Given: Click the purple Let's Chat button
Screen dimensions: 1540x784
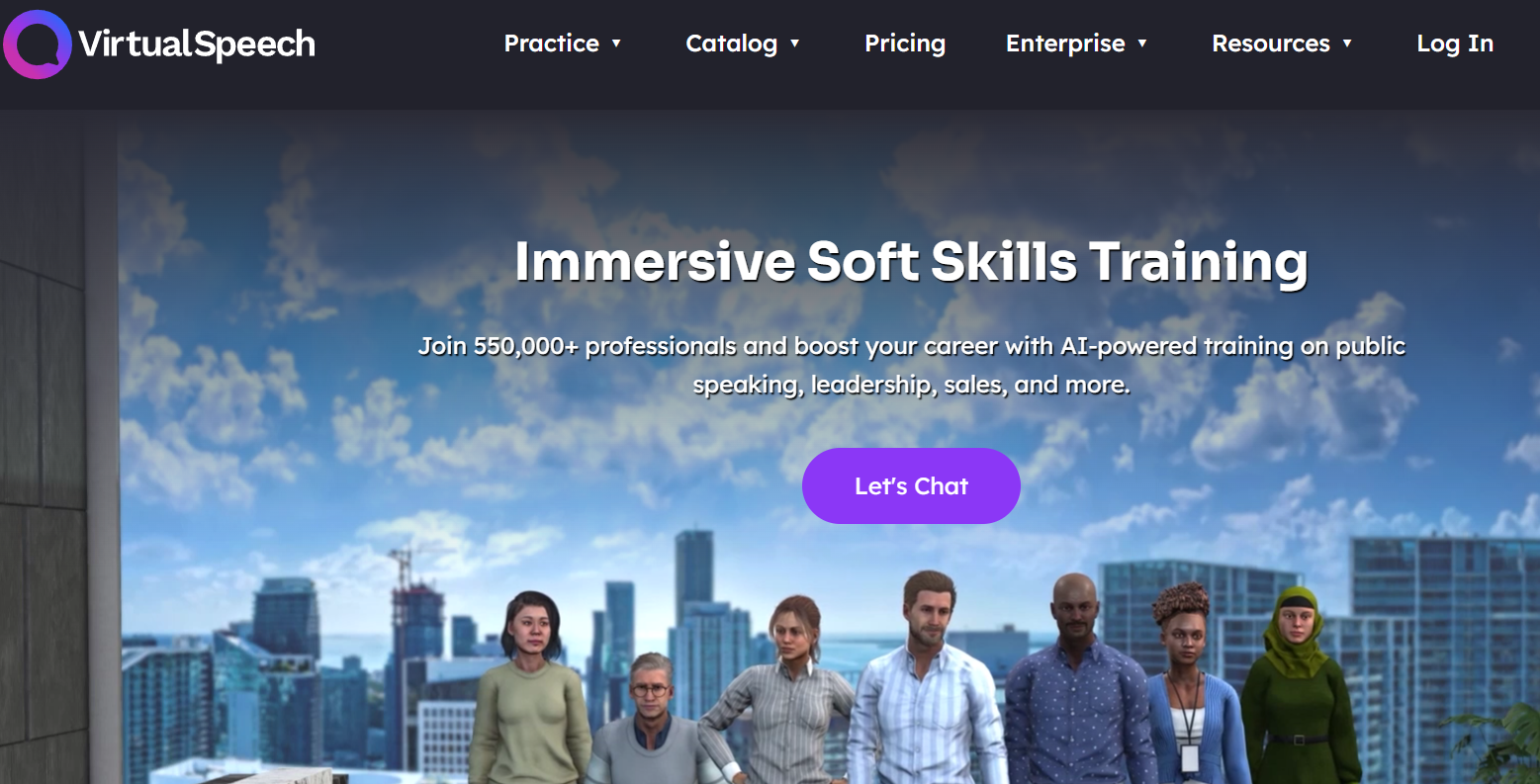Looking at the screenshot, I should [911, 485].
